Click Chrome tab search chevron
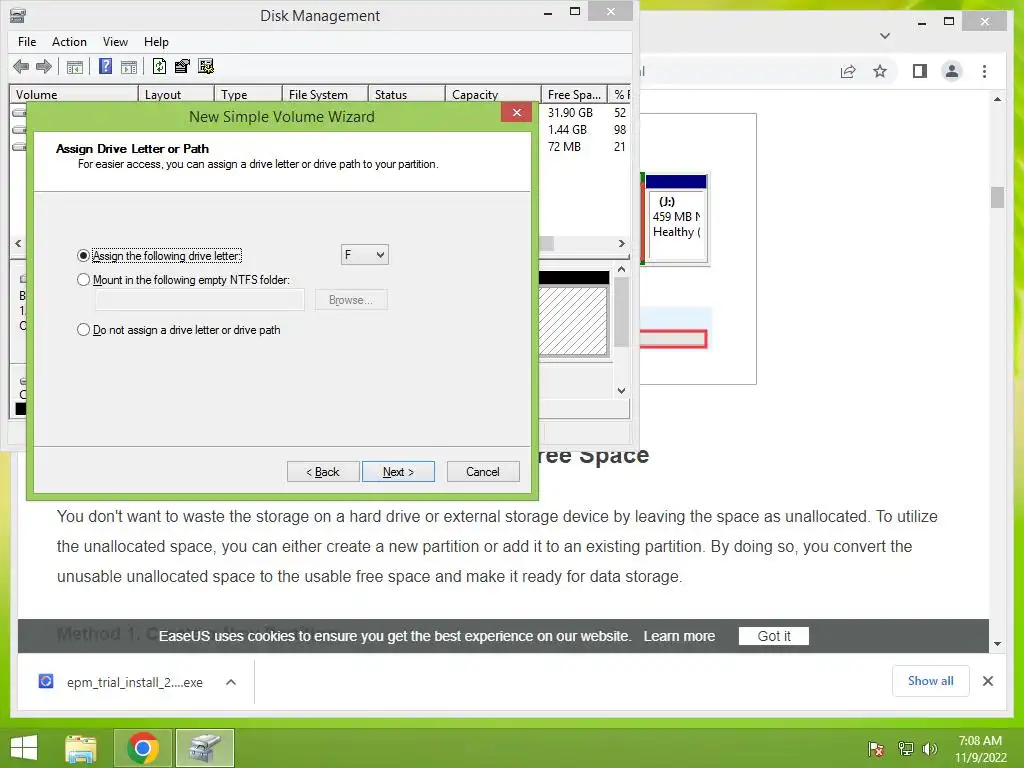This screenshot has width=1024, height=768. pyautogui.click(x=885, y=36)
